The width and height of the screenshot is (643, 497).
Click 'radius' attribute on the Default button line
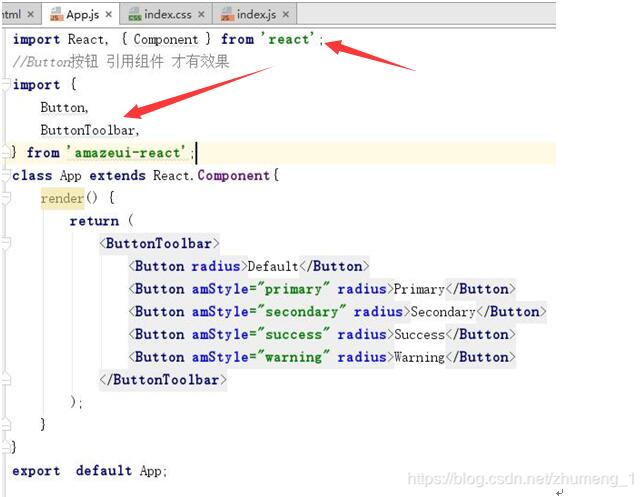(216, 266)
